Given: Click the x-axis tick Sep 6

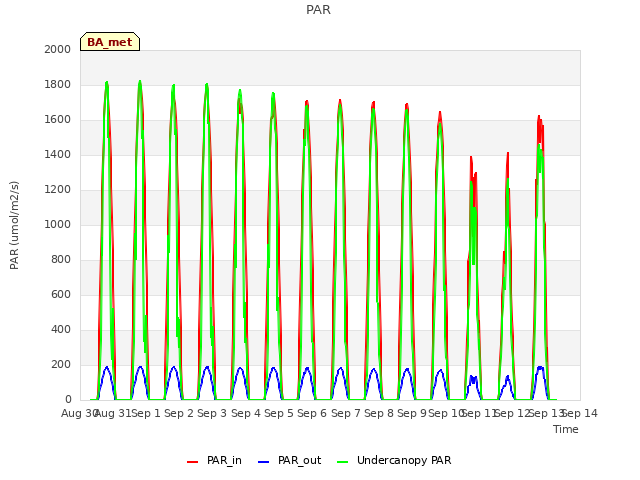Looking at the screenshot, I should point(312,413).
